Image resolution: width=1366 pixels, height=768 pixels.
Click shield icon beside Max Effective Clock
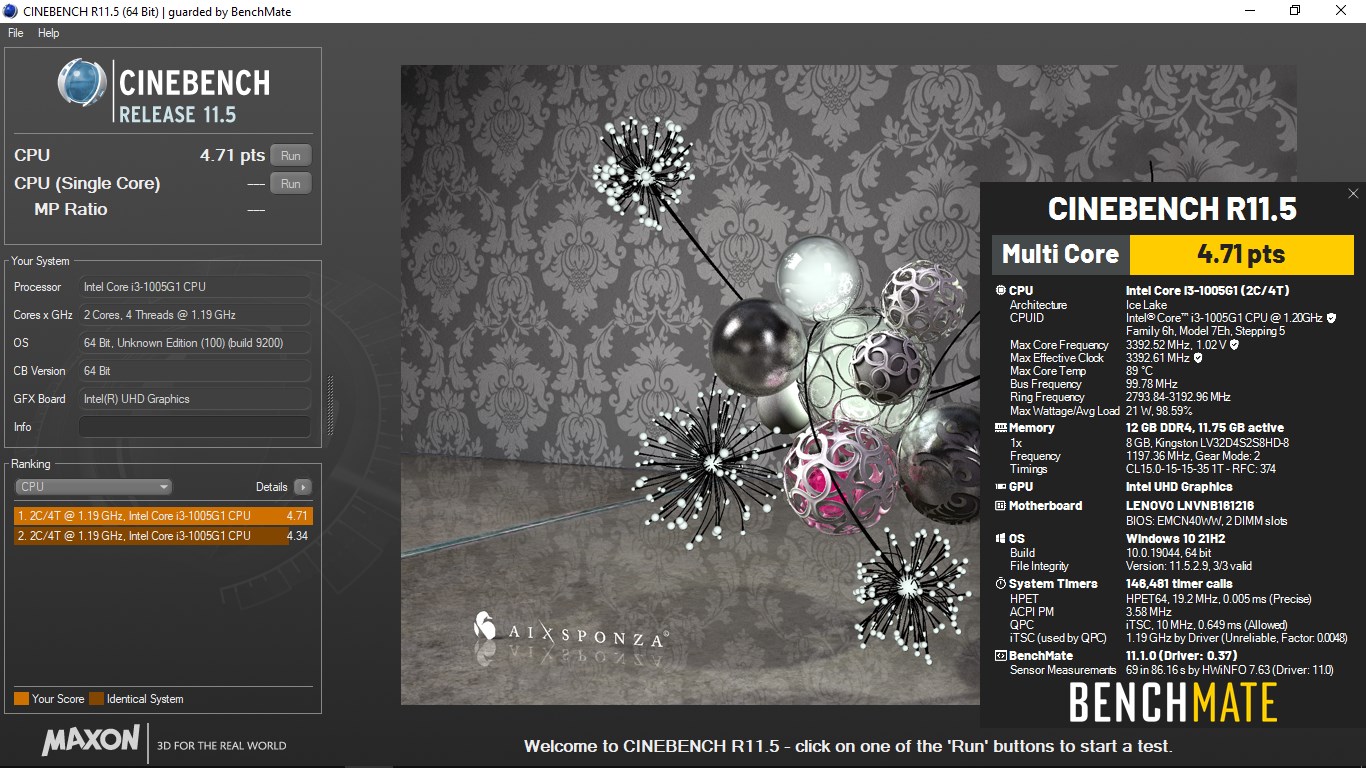(x=1198, y=358)
